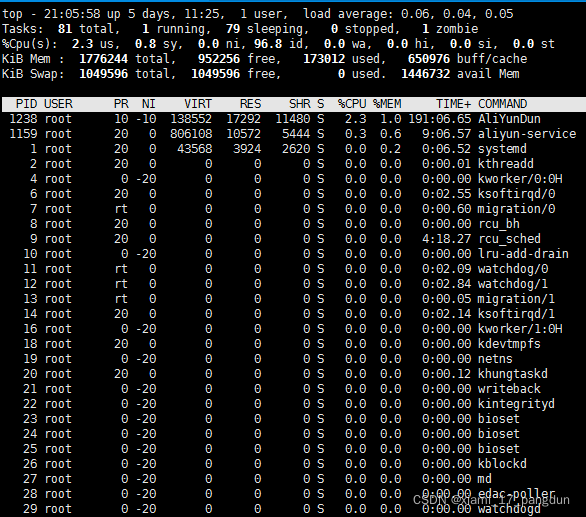This screenshot has width=586, height=517.
Task: Select PID 27 in process list
Action: [x=30, y=478]
